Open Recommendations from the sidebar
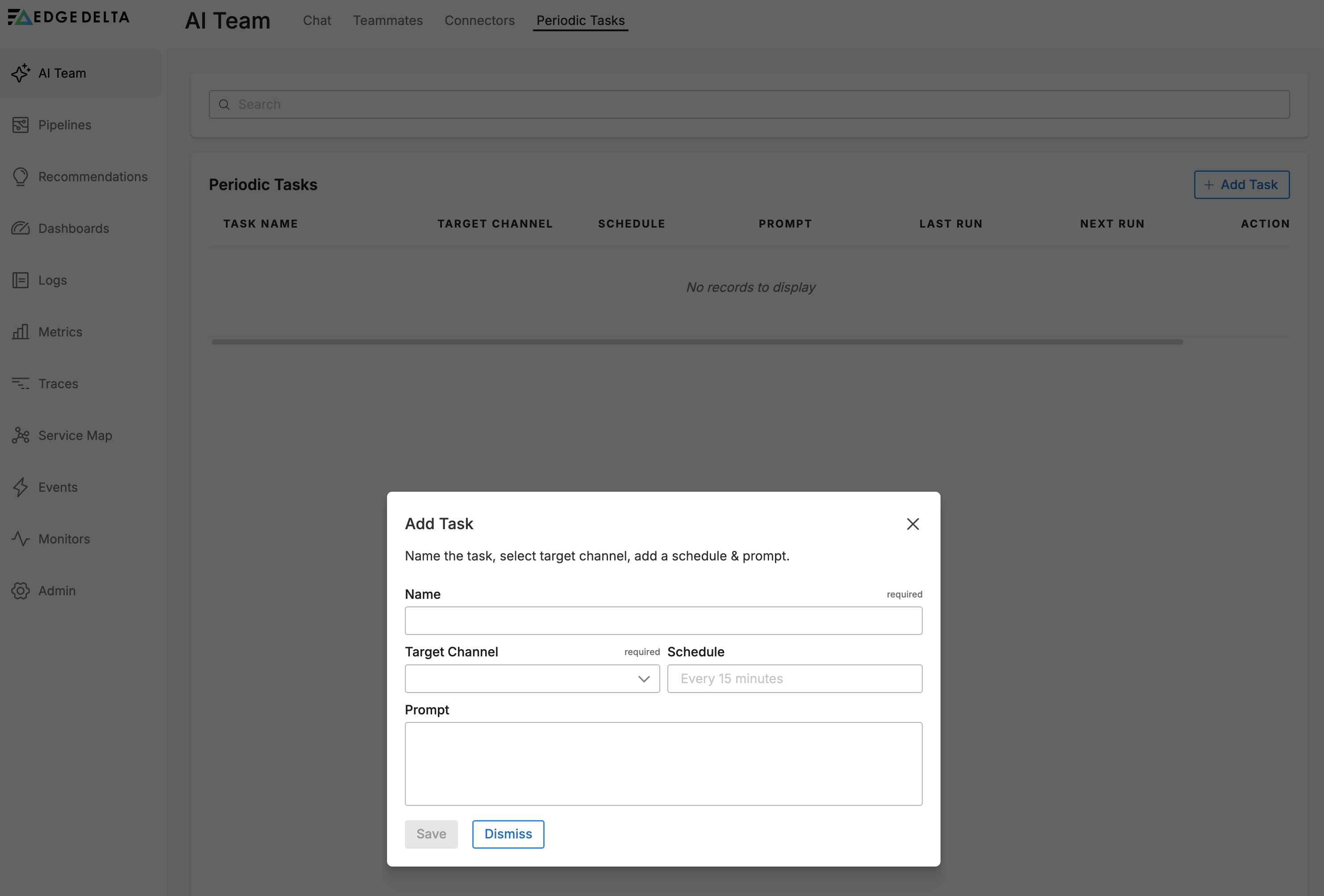 click(x=92, y=177)
